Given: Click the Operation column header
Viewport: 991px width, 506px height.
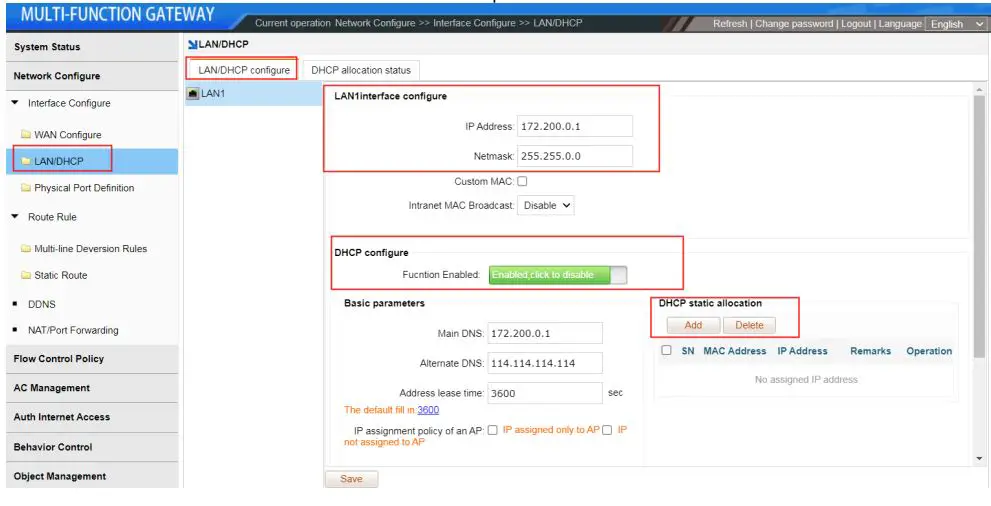Looking at the screenshot, I should click(928, 351).
